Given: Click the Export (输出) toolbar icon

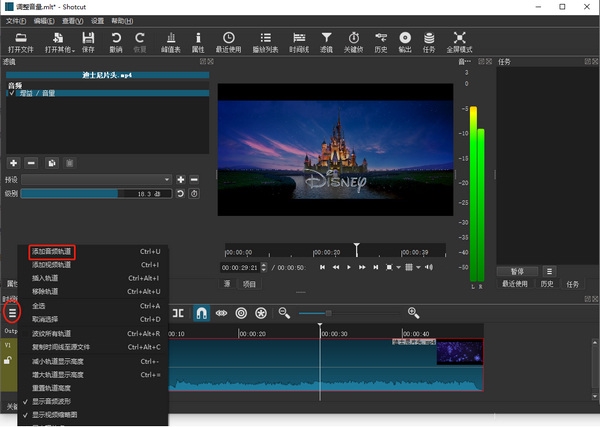Looking at the screenshot, I should [404, 39].
